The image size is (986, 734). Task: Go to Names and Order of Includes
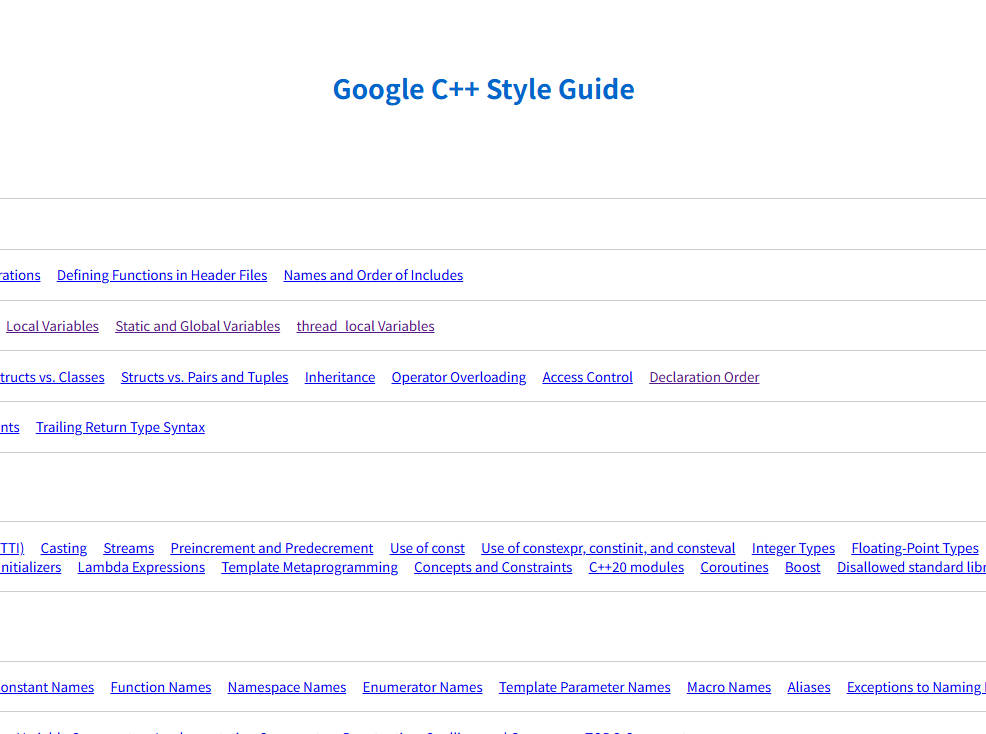pos(373,275)
